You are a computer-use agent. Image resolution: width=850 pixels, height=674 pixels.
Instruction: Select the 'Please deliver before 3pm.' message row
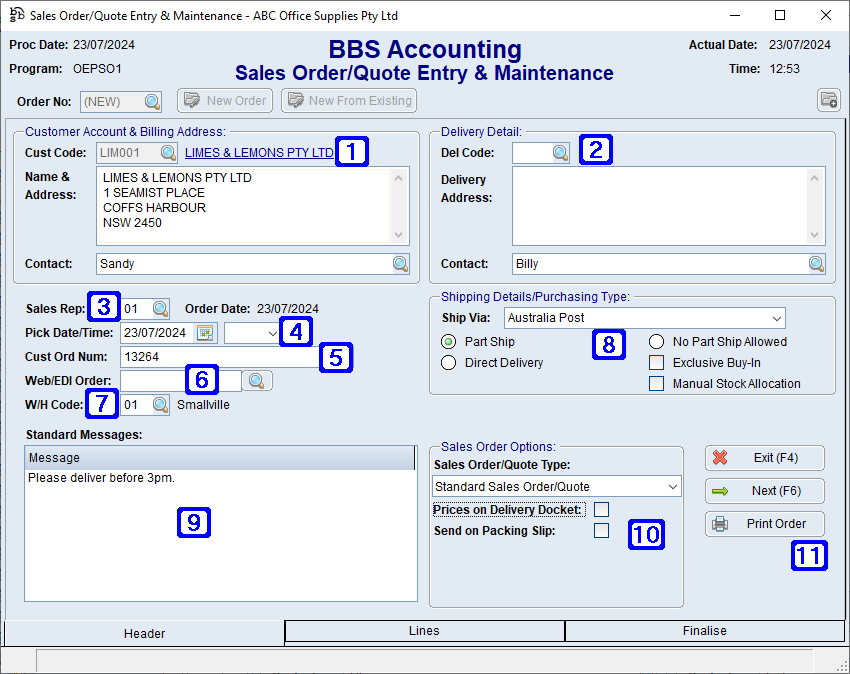220,478
